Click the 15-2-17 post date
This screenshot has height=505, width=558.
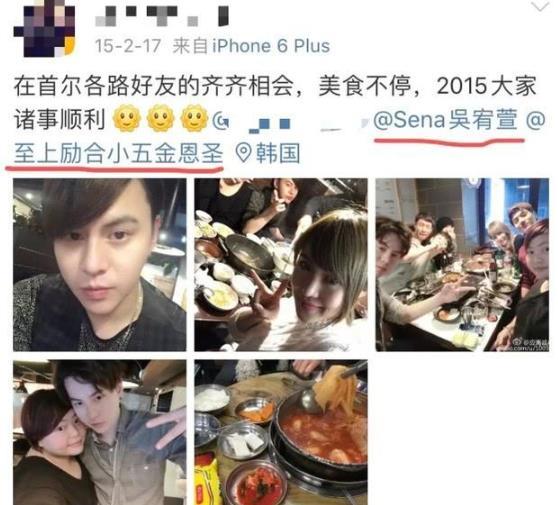pos(128,46)
